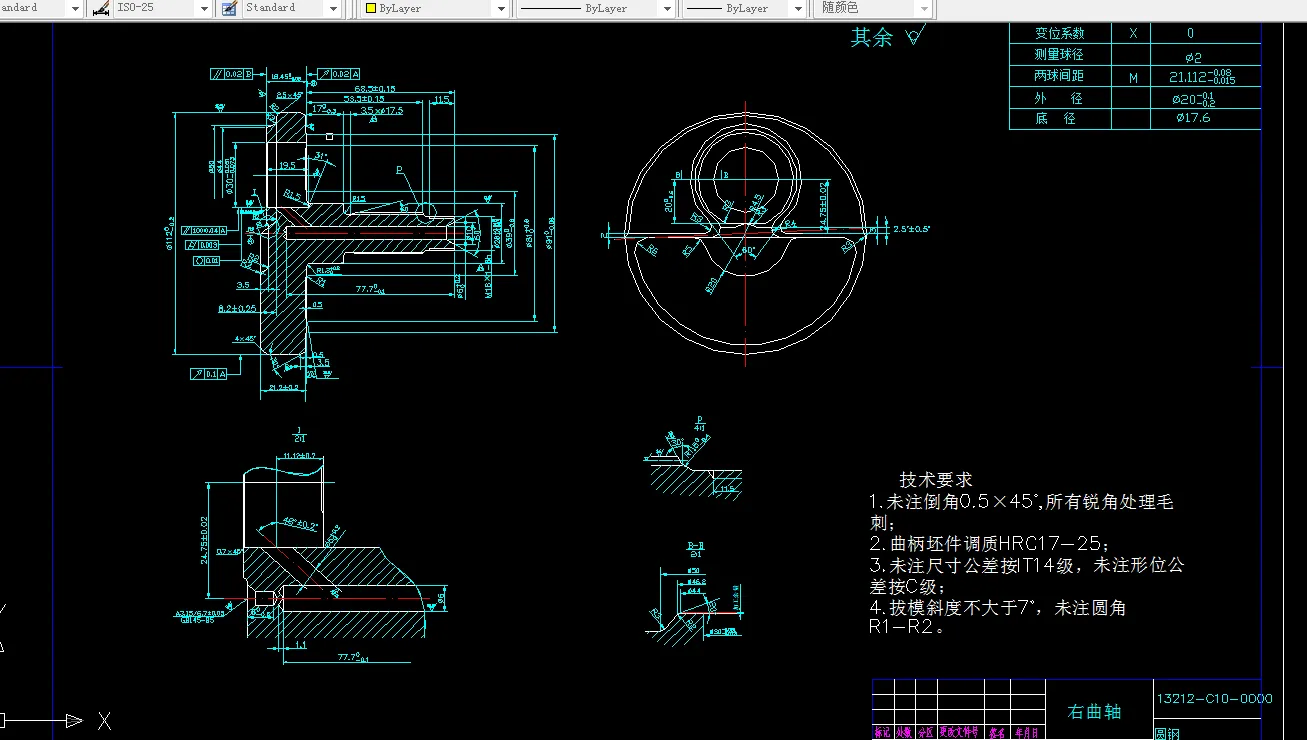Open the ByLayer lineweight dropdown
Image resolution: width=1307 pixels, height=740 pixels.
click(797, 8)
